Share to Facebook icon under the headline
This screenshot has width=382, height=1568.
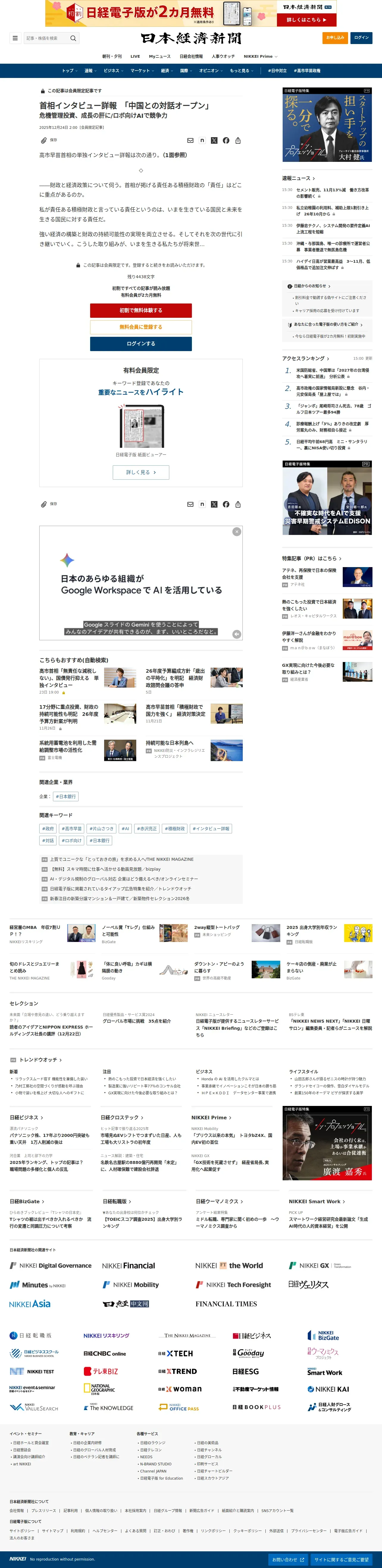(x=226, y=141)
